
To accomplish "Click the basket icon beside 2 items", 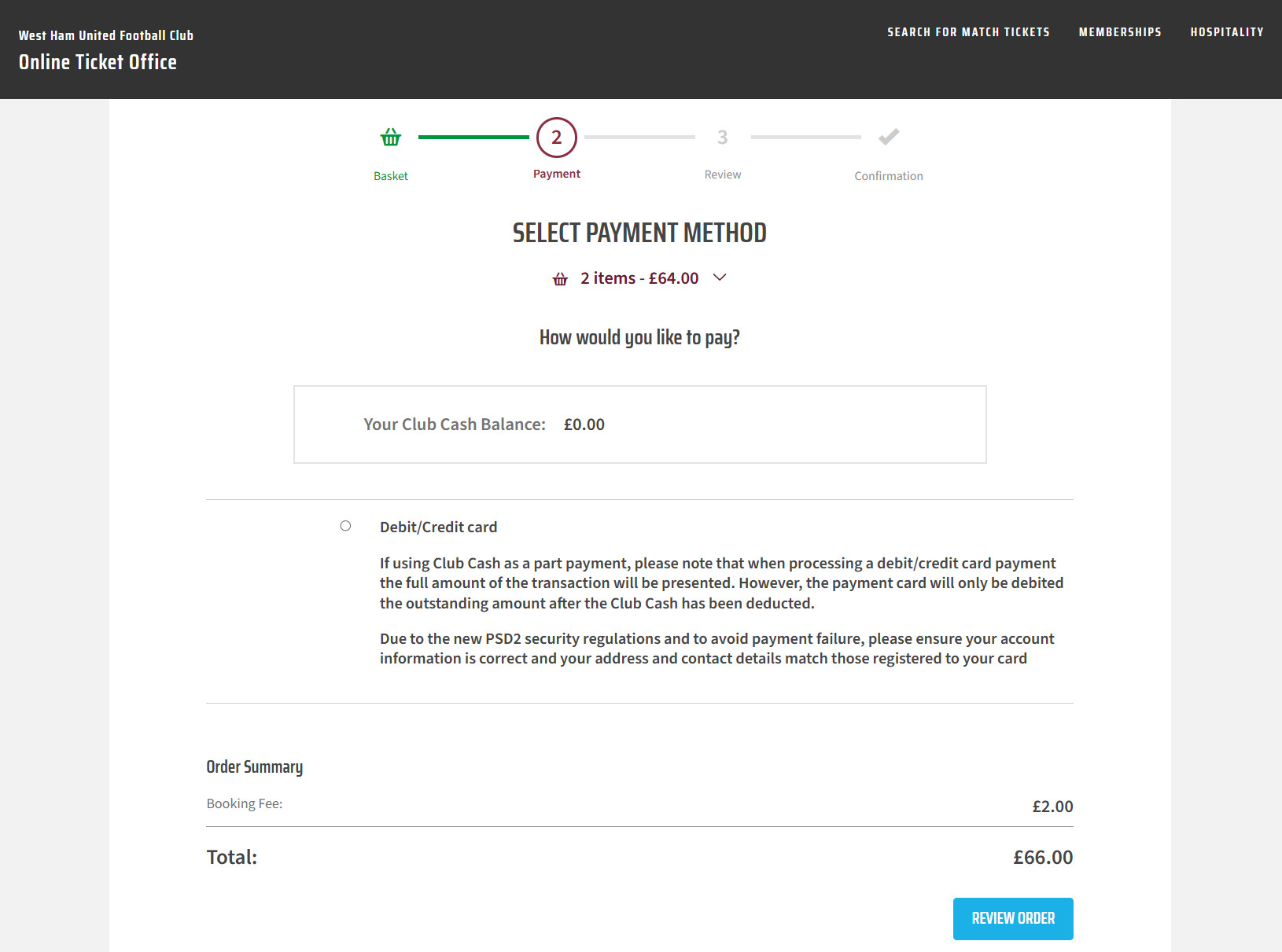I will pyautogui.click(x=560, y=279).
